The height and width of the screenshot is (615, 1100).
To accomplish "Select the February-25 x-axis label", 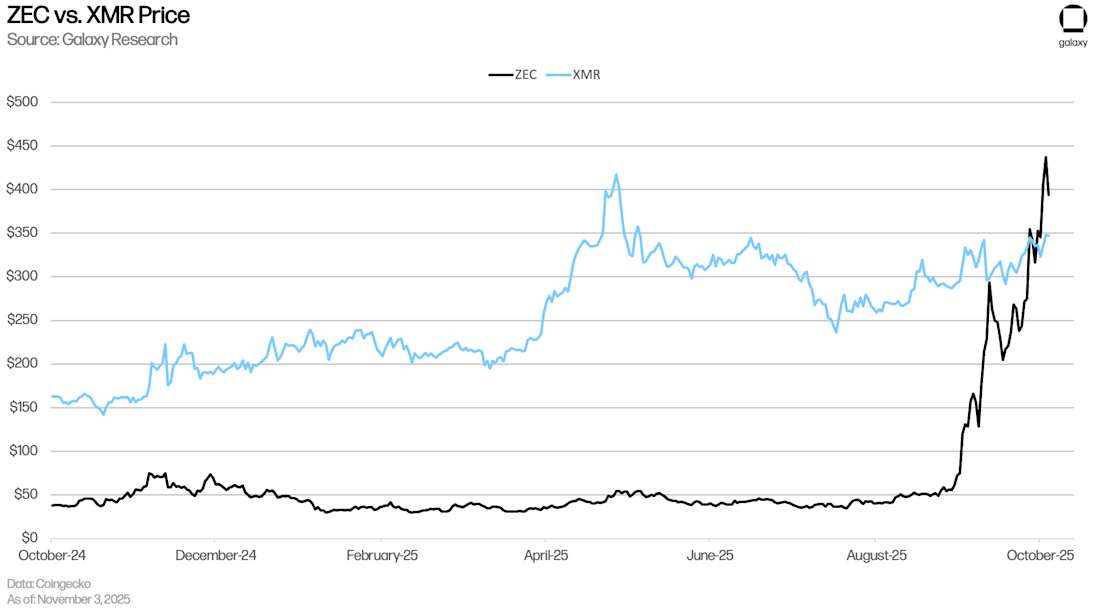I will coord(381,554).
